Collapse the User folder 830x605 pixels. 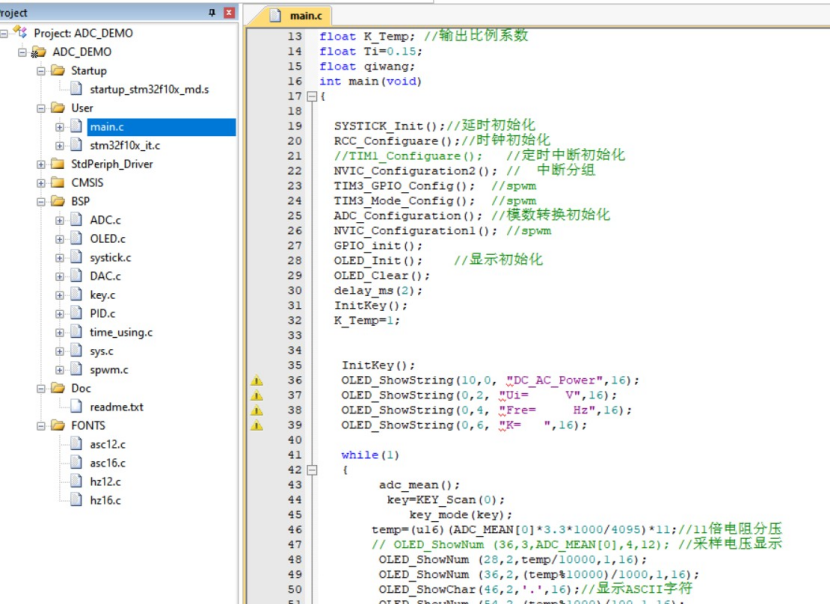click(41, 109)
